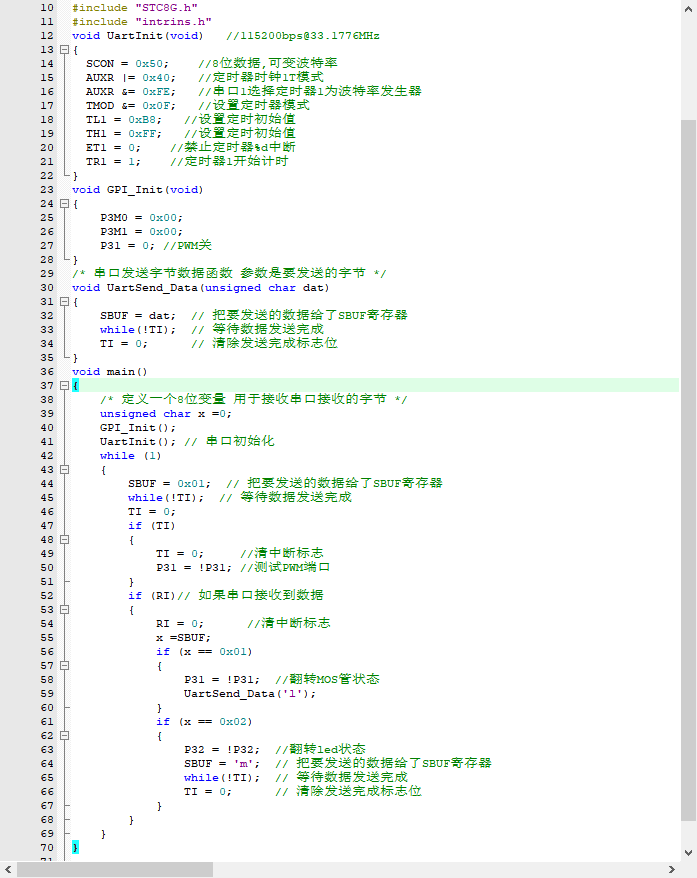Click the 115200bps@33.1776MHz comment
Image resolution: width=697 pixels, height=878 pixels.
point(303,35)
